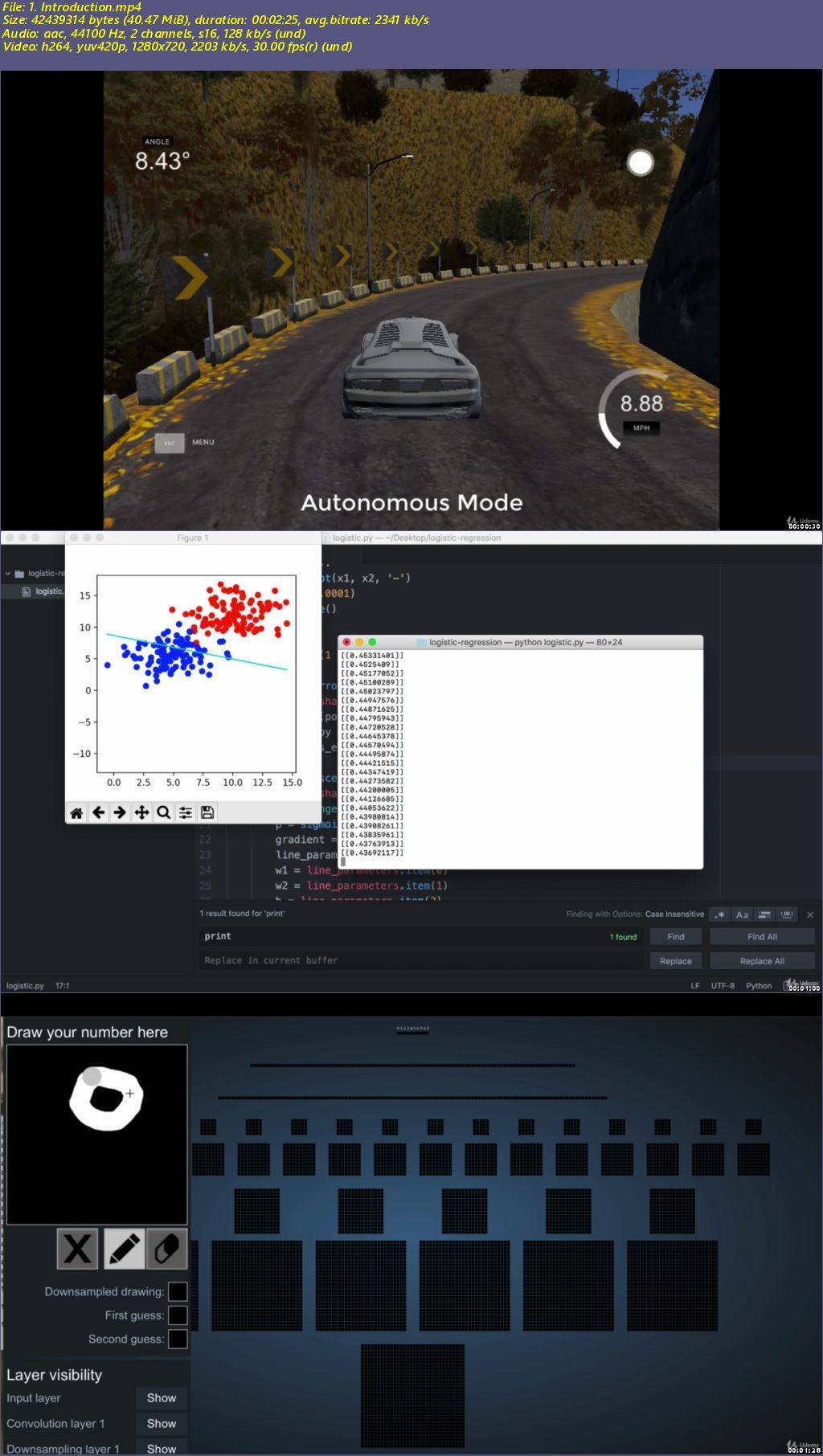Toggle the Match Case (Aa) option
Viewport: 823px width, 1456px height.
pyautogui.click(x=742, y=914)
